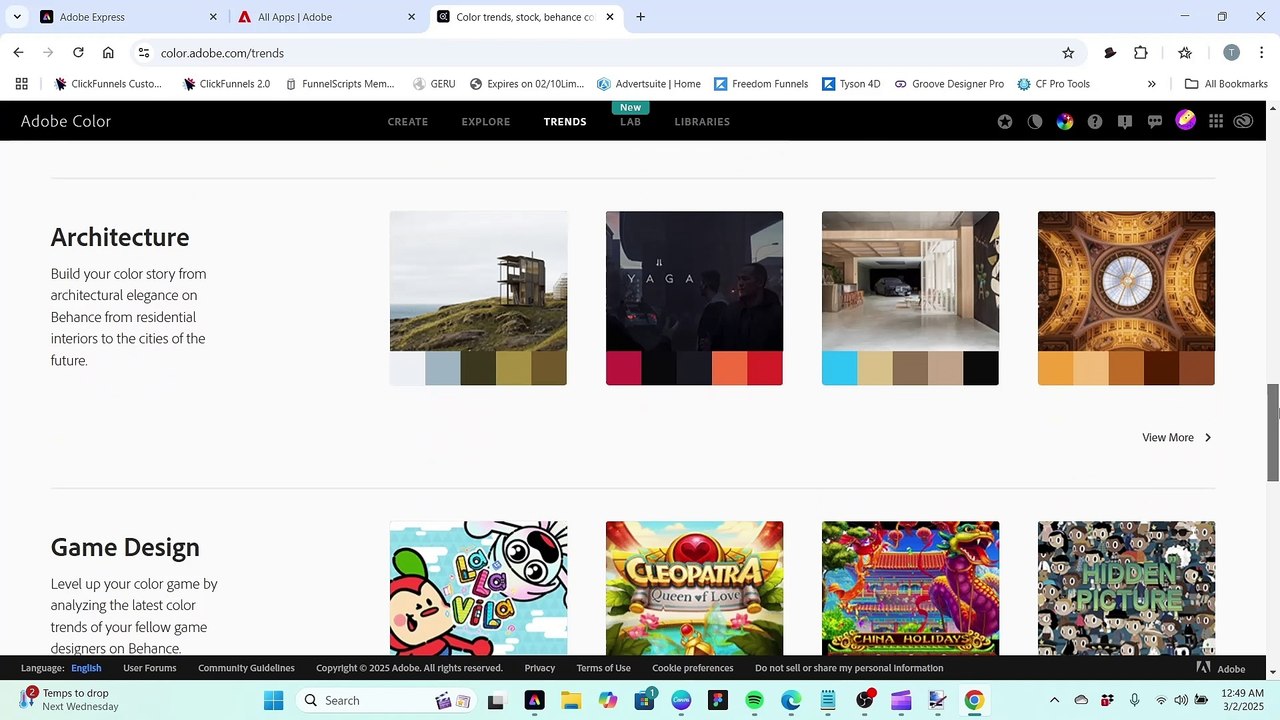1280x720 pixels.
Task: Bookmark this page with the star icon
Action: (1068, 53)
